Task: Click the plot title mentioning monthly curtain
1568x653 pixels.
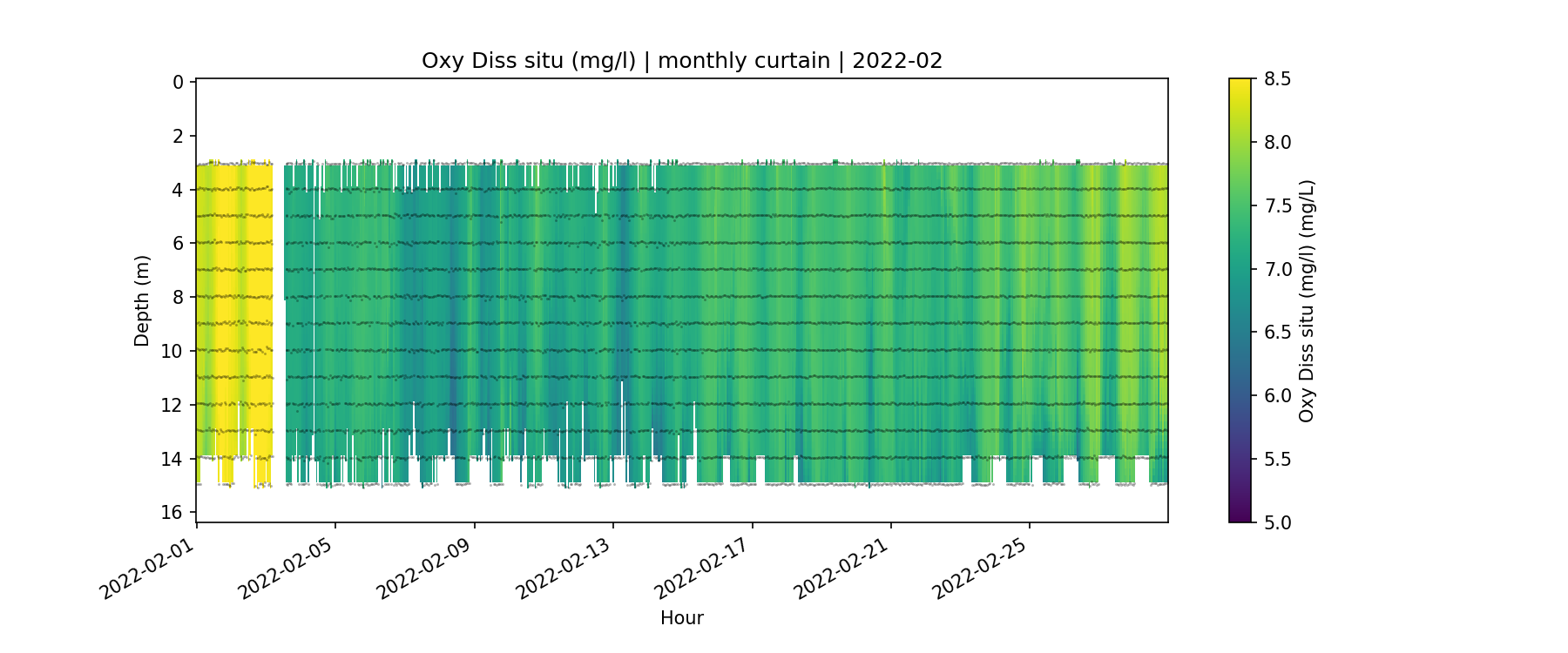Action: click(681, 61)
